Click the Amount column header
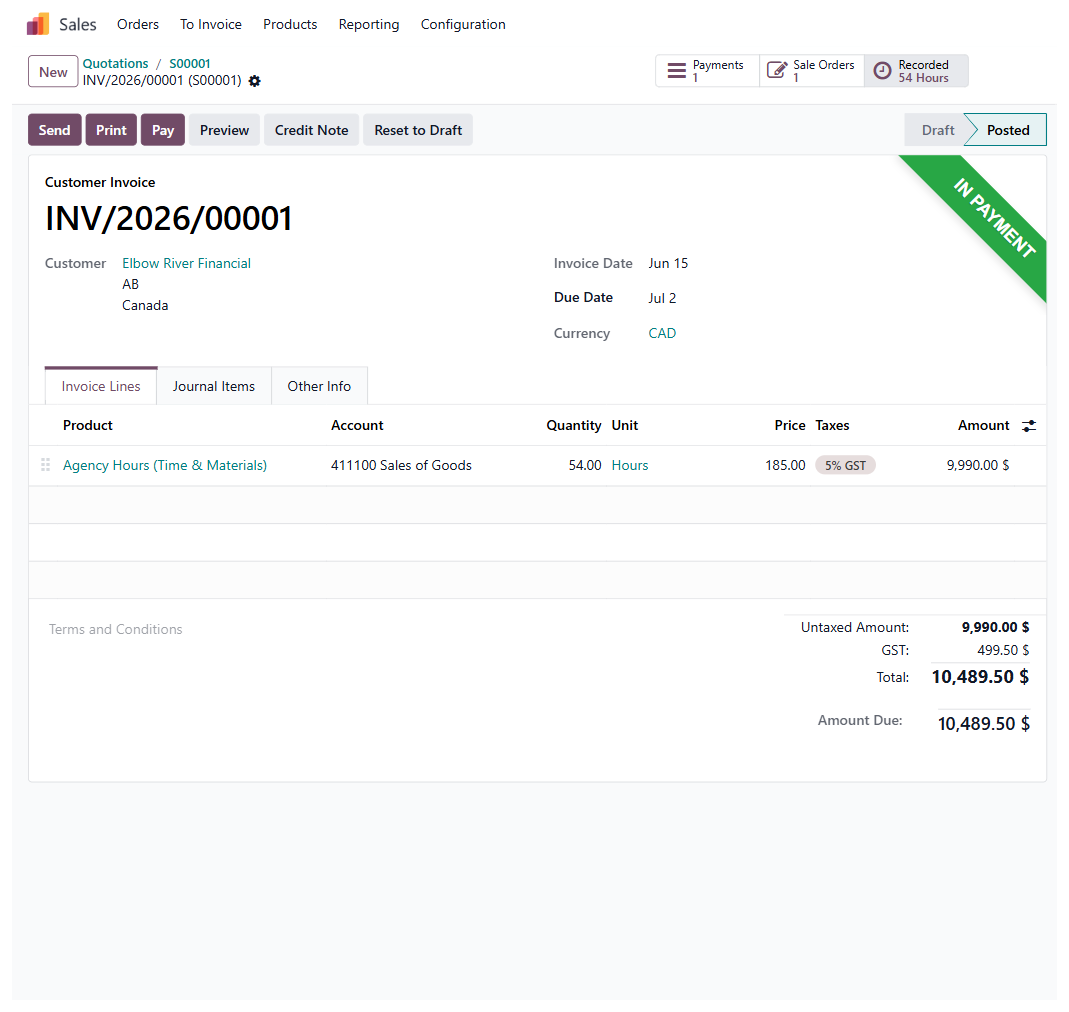The height and width of the screenshot is (1012, 1069). click(983, 426)
